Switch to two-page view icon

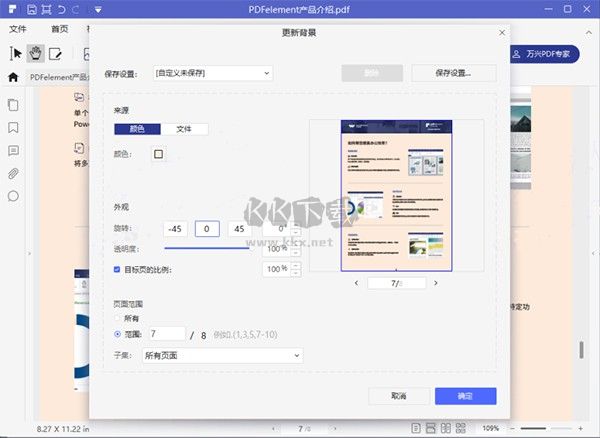tap(446, 428)
